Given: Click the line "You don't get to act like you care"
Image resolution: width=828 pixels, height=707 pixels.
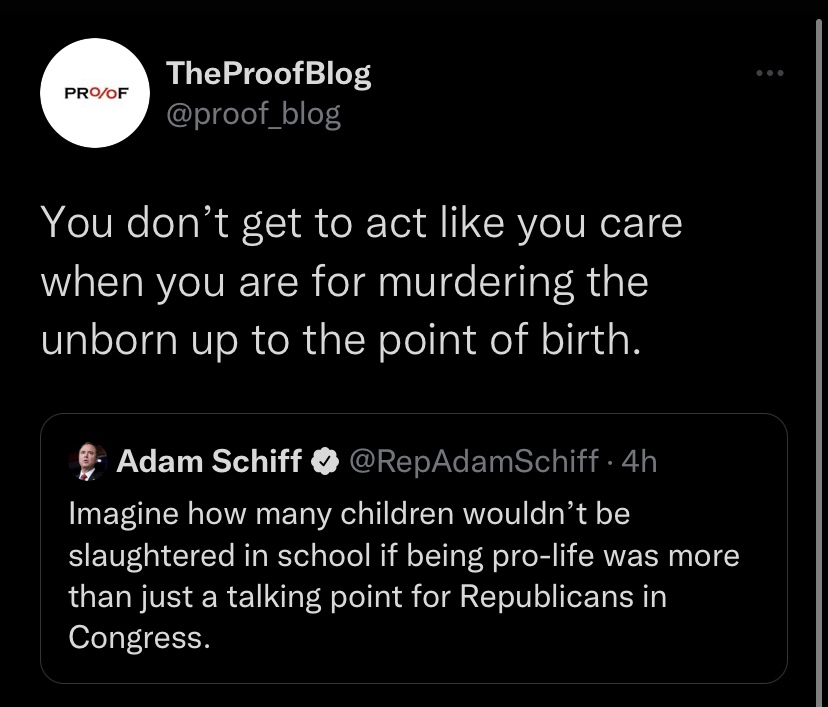Looking at the screenshot, I should point(361,223).
